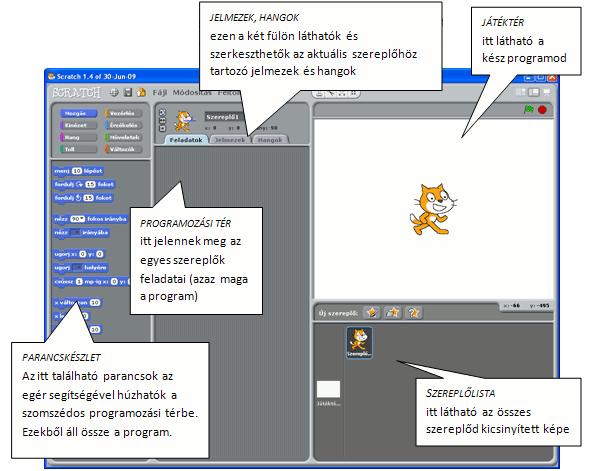Select the Toll block category
Screen dimensions: 596x471
[x=78, y=149]
